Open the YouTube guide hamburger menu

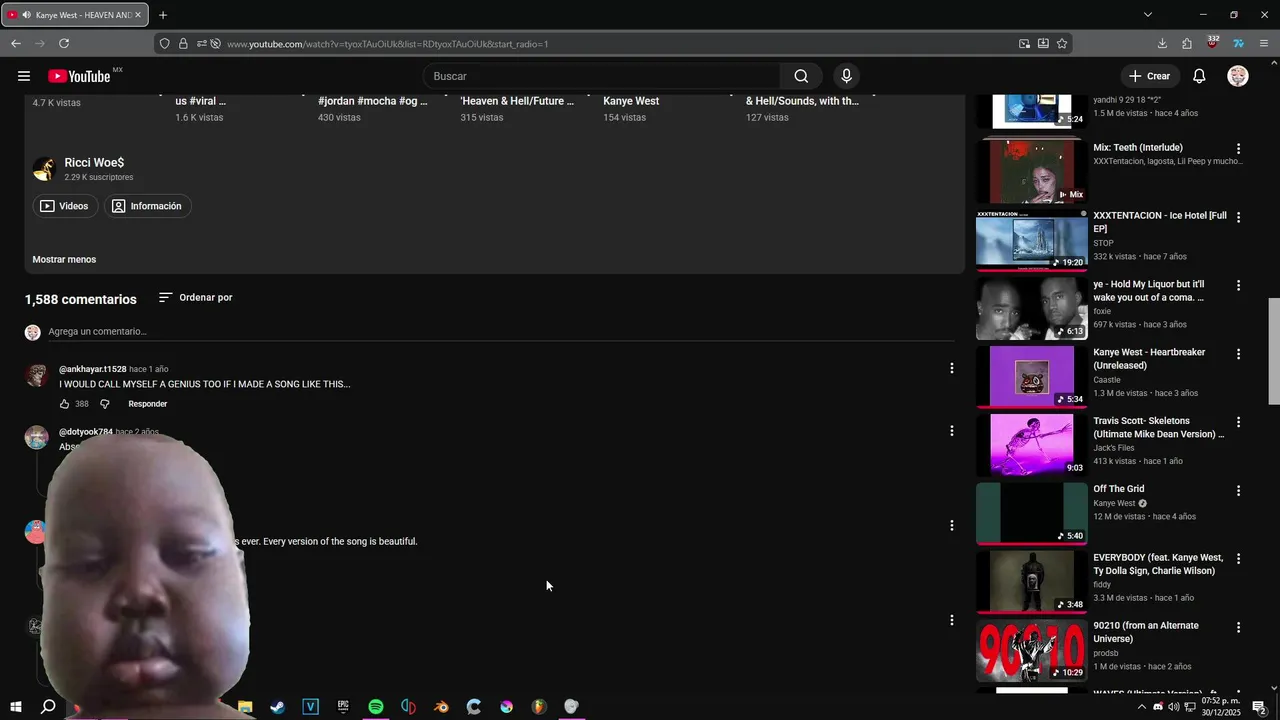point(24,76)
